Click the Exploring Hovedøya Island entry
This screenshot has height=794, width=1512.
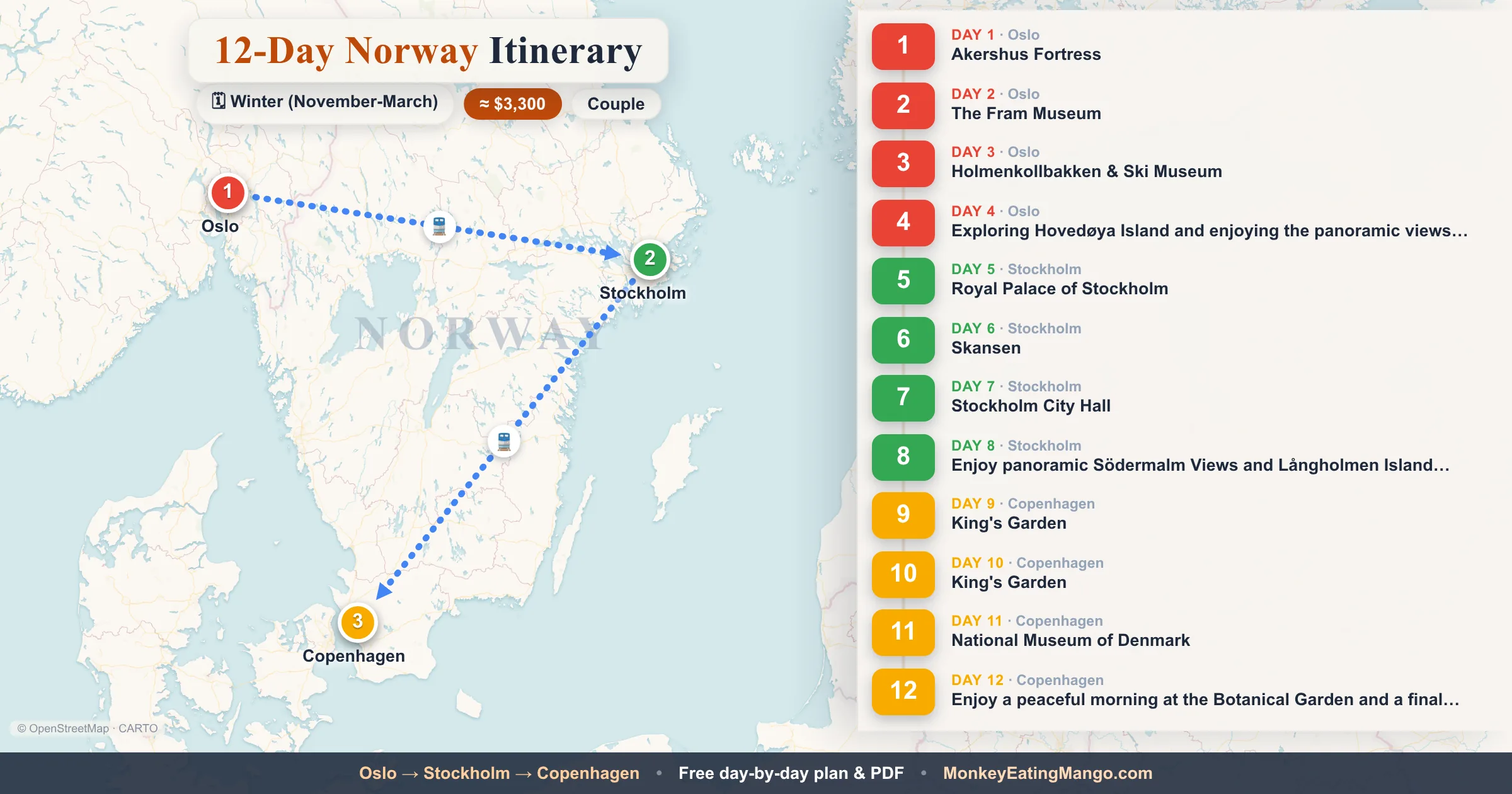pyautogui.click(x=1209, y=231)
